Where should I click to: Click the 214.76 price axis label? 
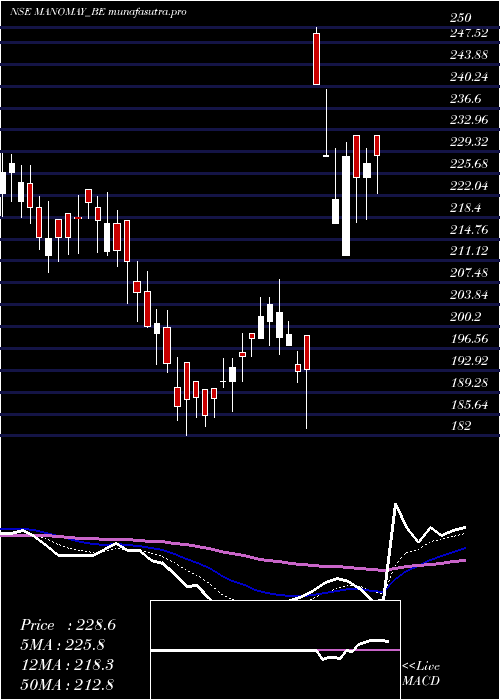coord(469,230)
